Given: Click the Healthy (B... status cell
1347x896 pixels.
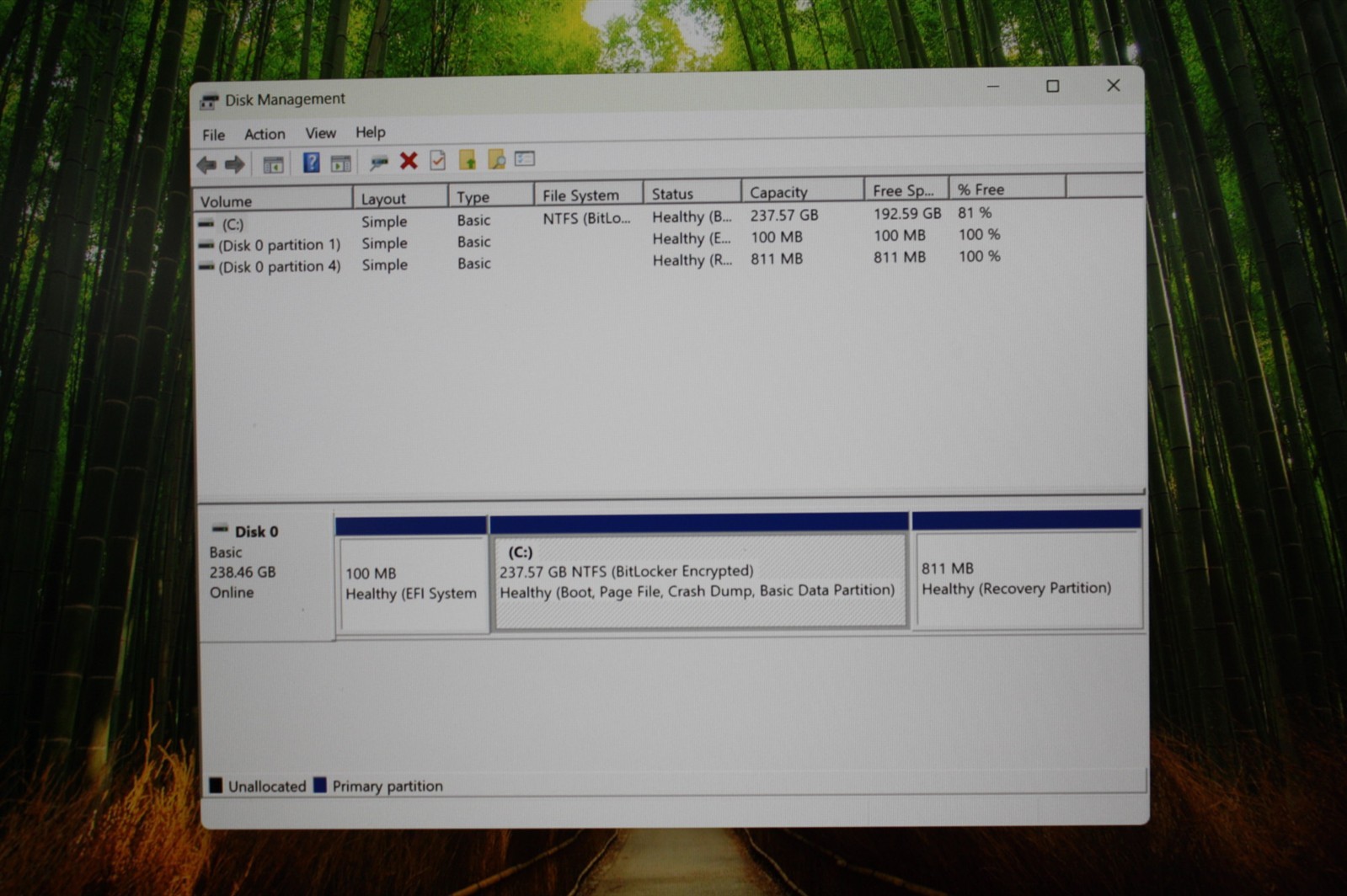Looking at the screenshot, I should point(692,217).
